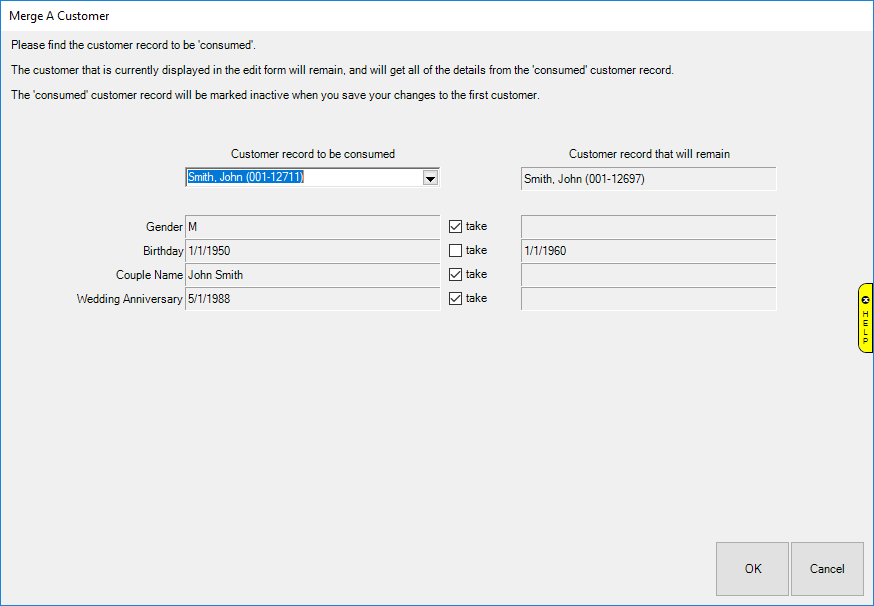Image resolution: width=874 pixels, height=606 pixels.
Task: Click the Couple Name field 'John Smith'
Action: [x=312, y=275]
